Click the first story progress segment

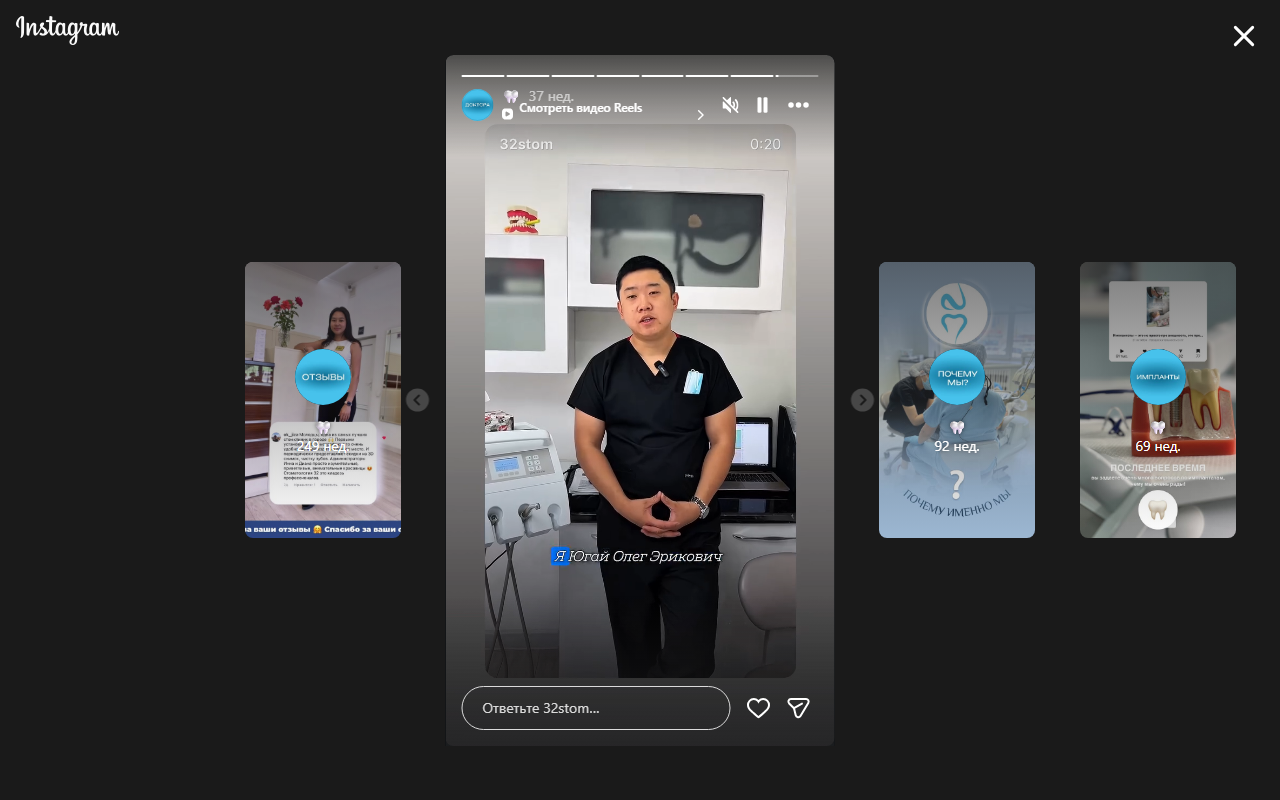[482, 75]
